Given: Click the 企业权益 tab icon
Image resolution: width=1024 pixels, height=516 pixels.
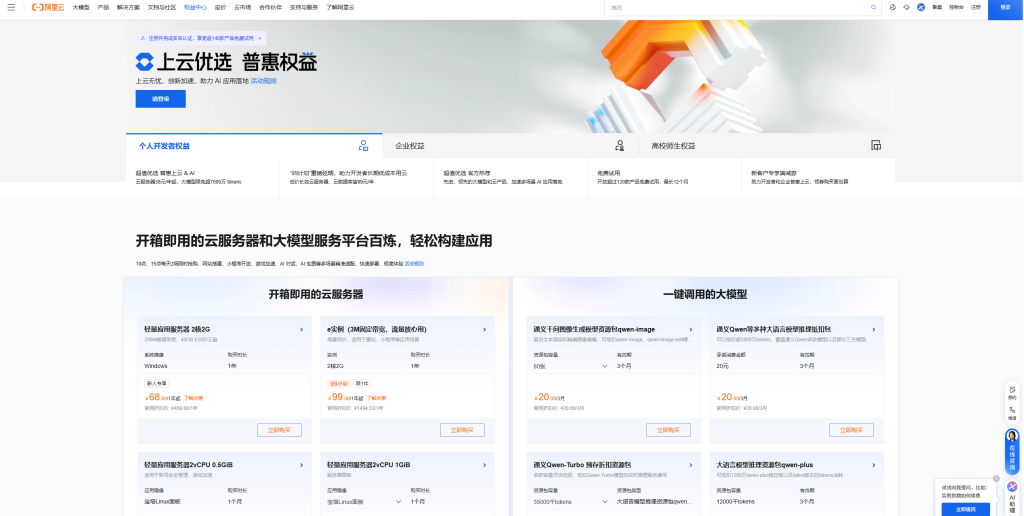Looking at the screenshot, I should point(620,146).
